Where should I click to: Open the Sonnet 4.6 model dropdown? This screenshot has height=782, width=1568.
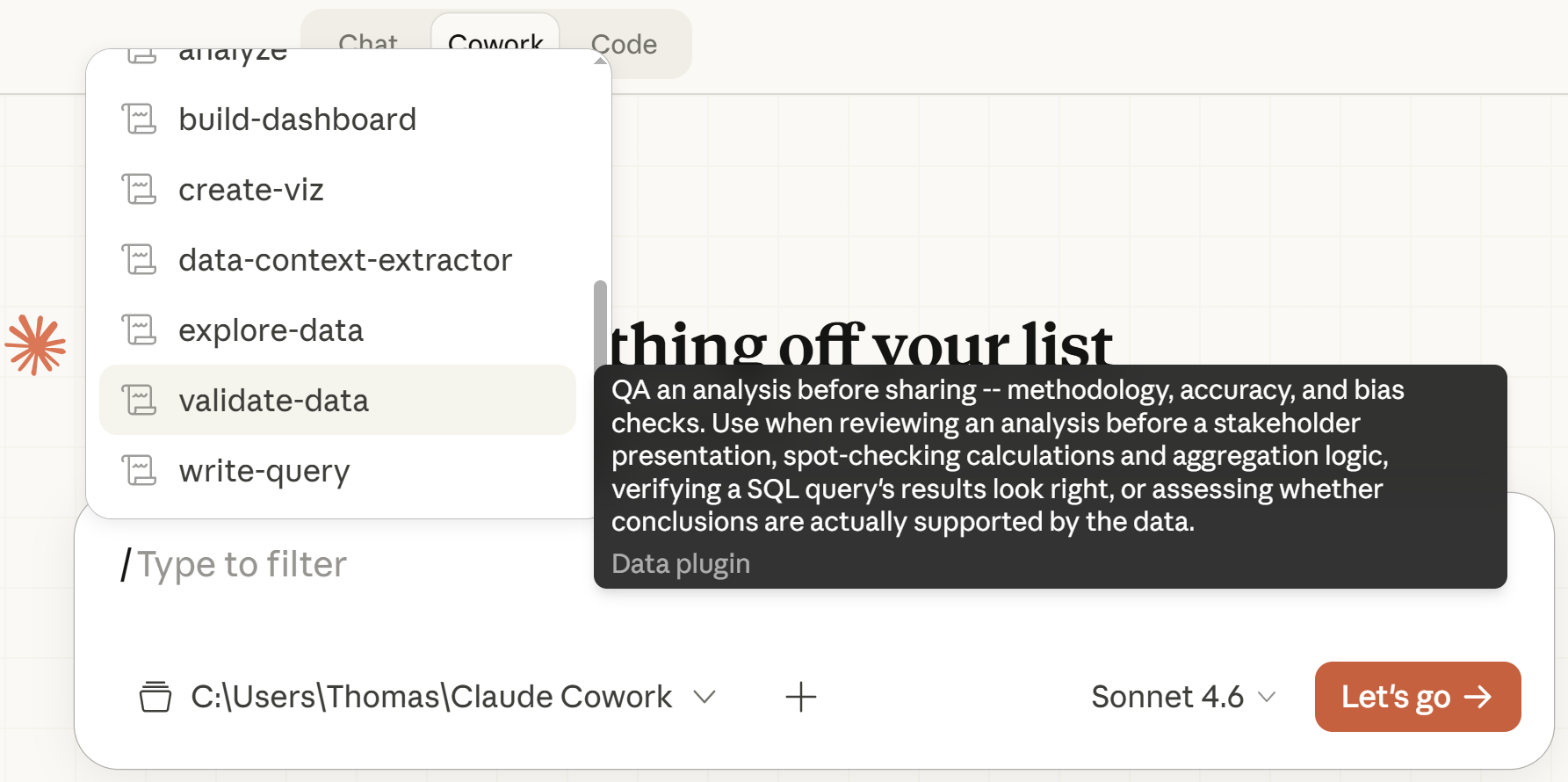pyautogui.click(x=1182, y=697)
